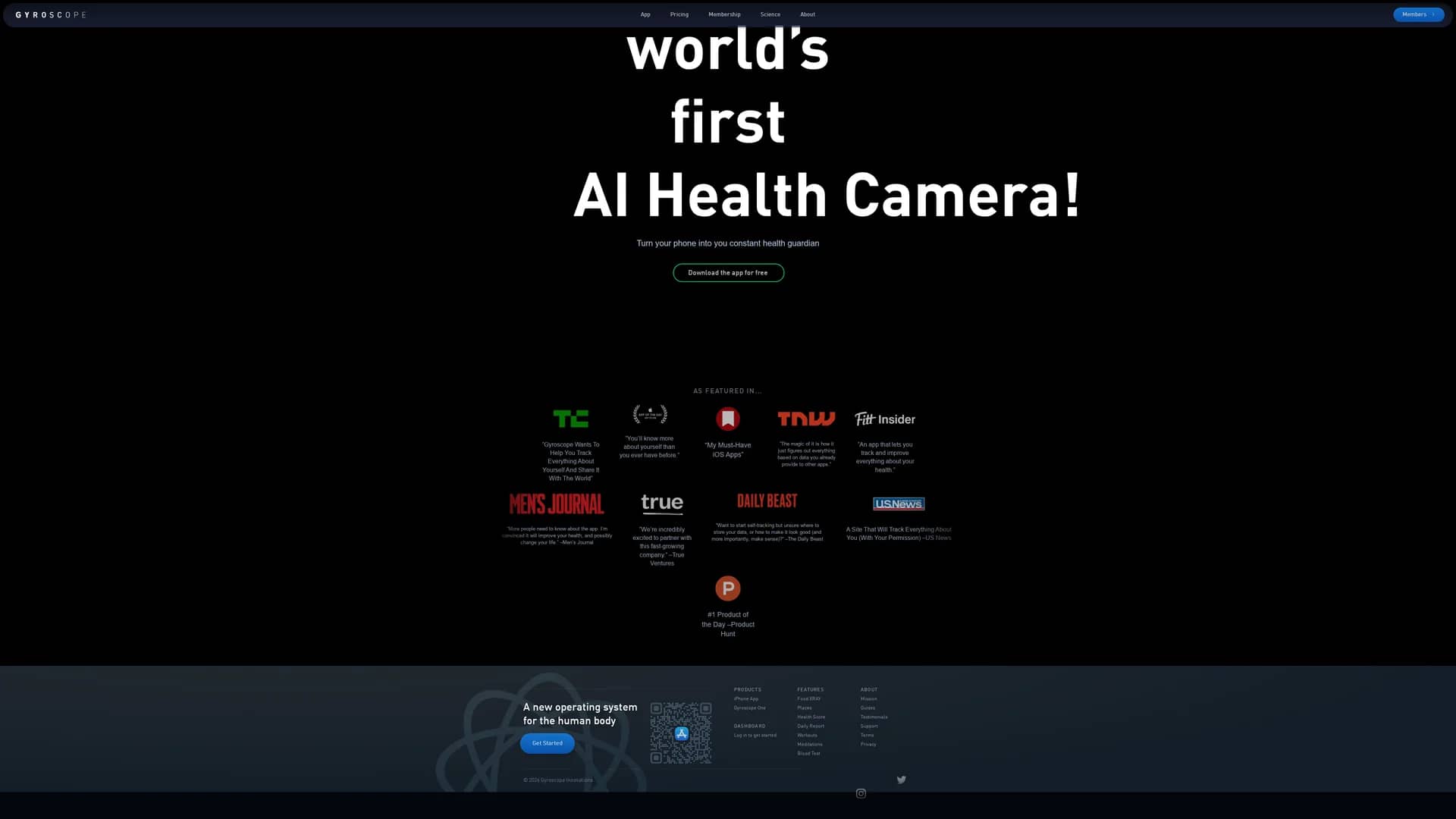Screen dimensions: 1456x819
Task: Click the "AS FEATURED IN..." heading
Action: (727, 391)
